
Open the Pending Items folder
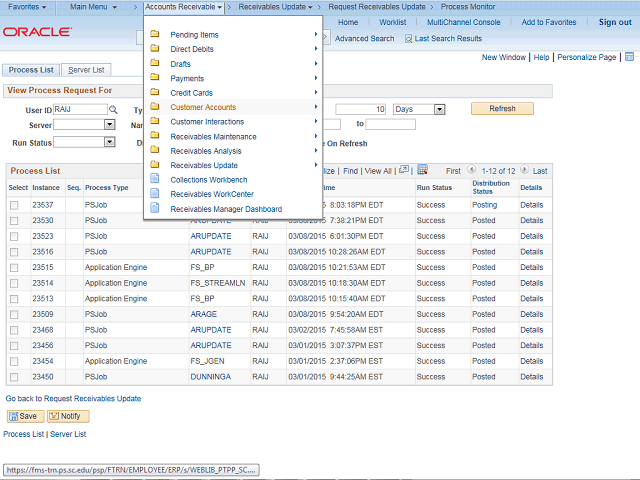click(x=195, y=35)
